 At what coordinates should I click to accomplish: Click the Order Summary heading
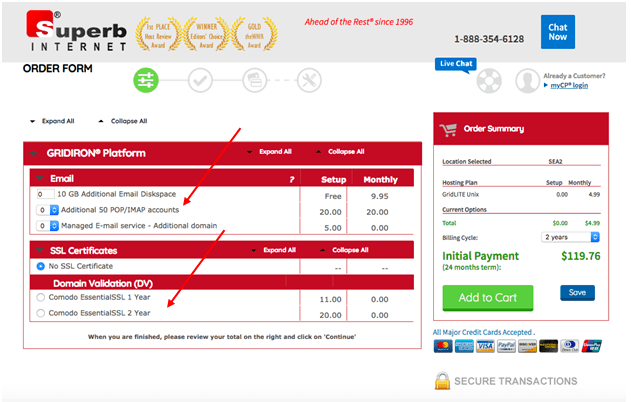494,129
